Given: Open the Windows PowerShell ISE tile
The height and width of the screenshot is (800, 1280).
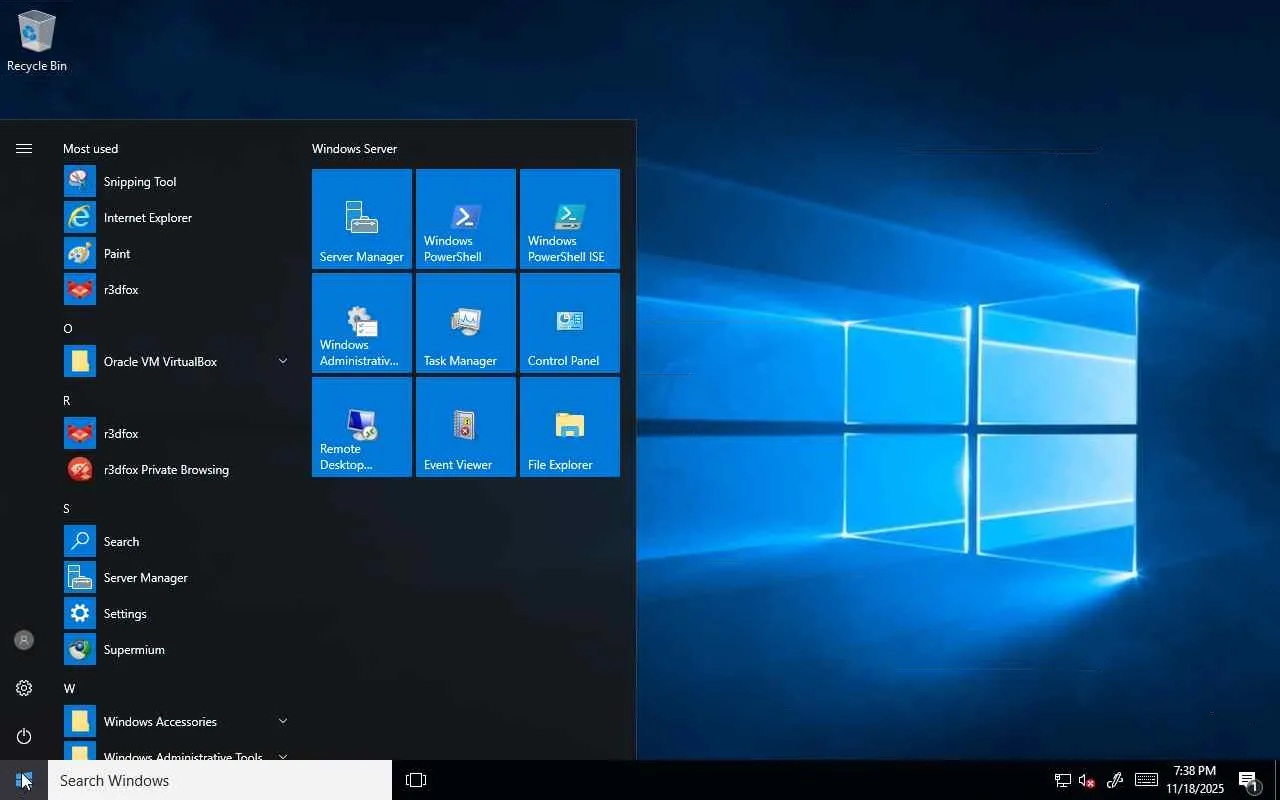Looking at the screenshot, I should coord(570,219).
